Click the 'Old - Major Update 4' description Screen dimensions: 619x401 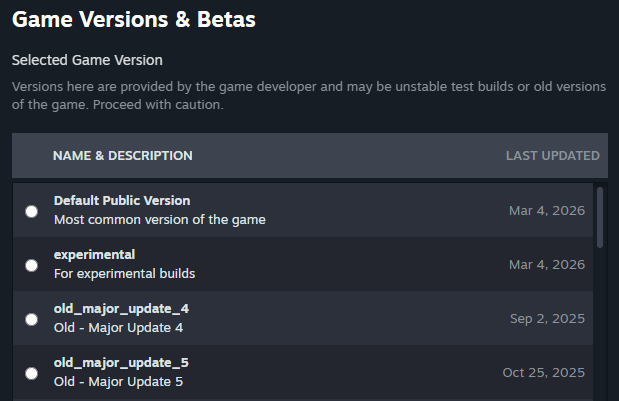pos(118,327)
